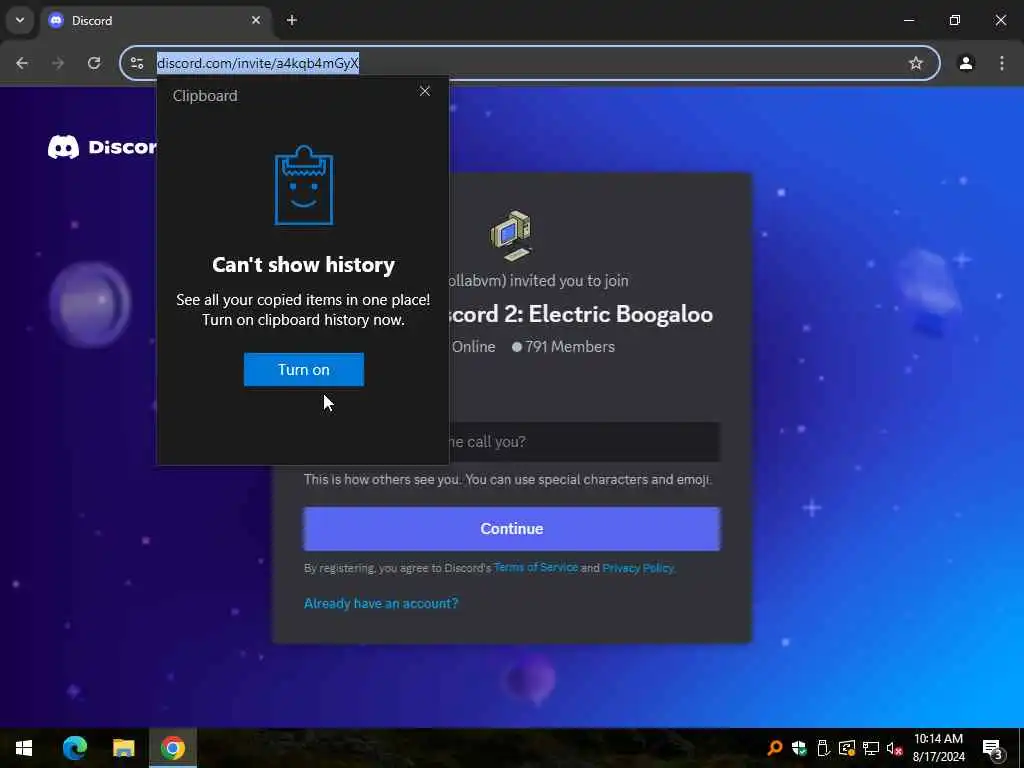
Task: Launch Microsoft Edge from the taskbar
Action: pyautogui.click(x=74, y=748)
